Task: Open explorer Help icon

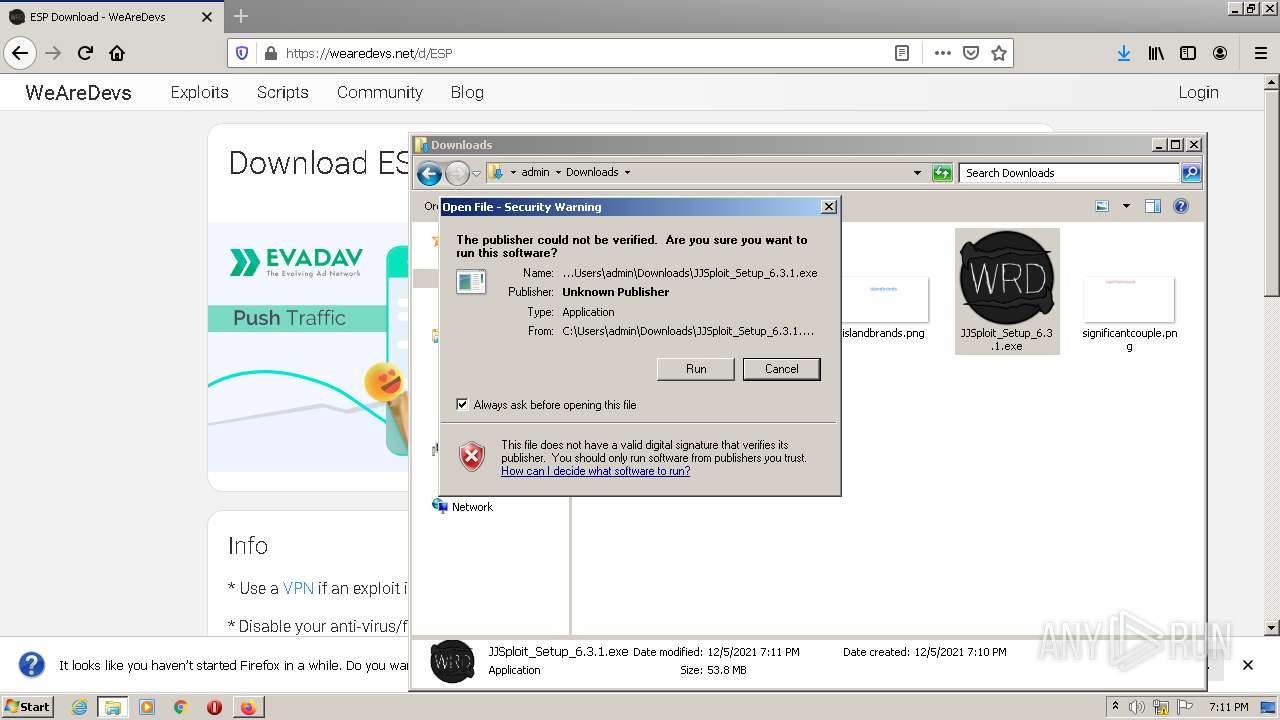Action: coord(1180,206)
